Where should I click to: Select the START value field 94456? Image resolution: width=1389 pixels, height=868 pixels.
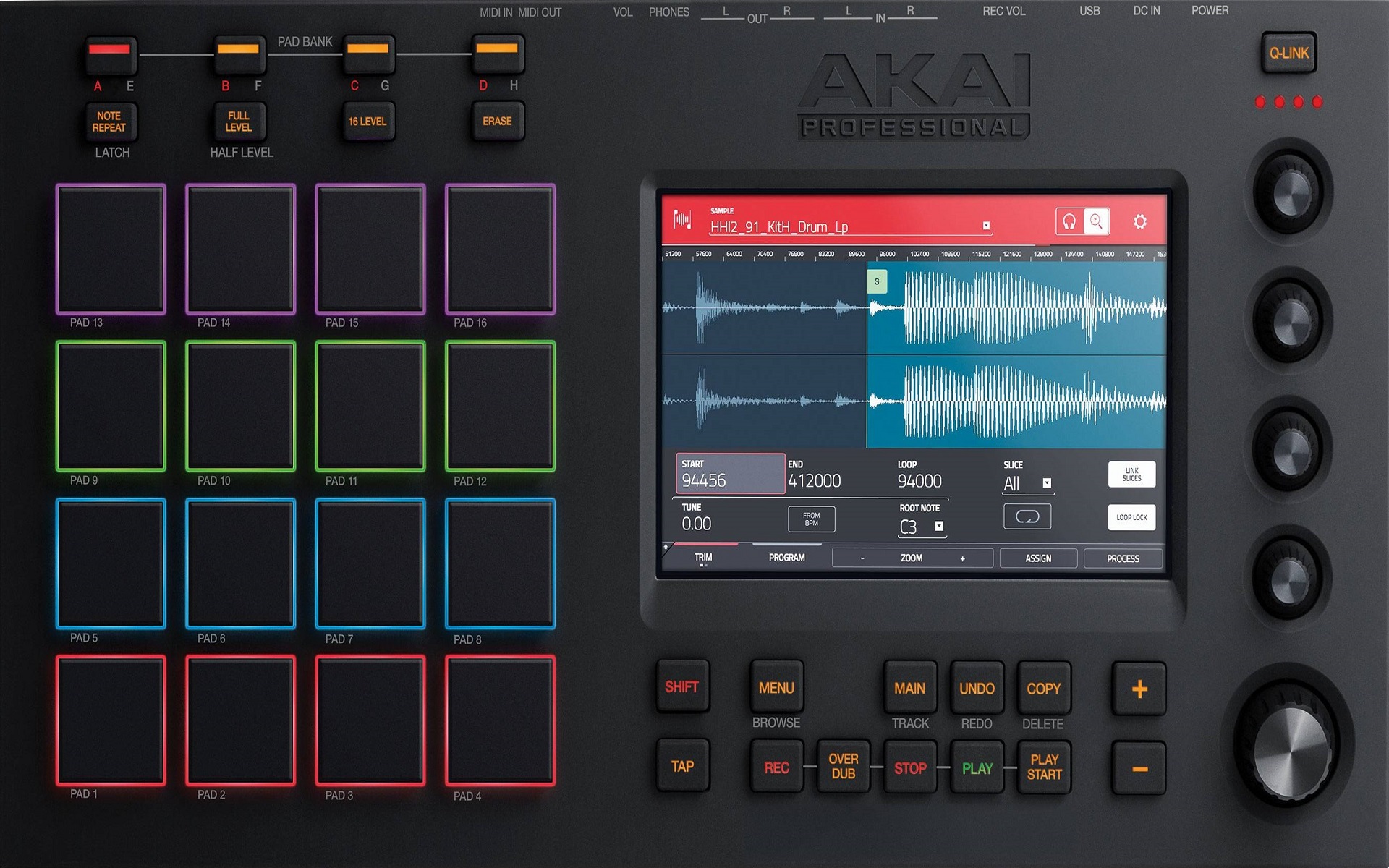(730, 474)
